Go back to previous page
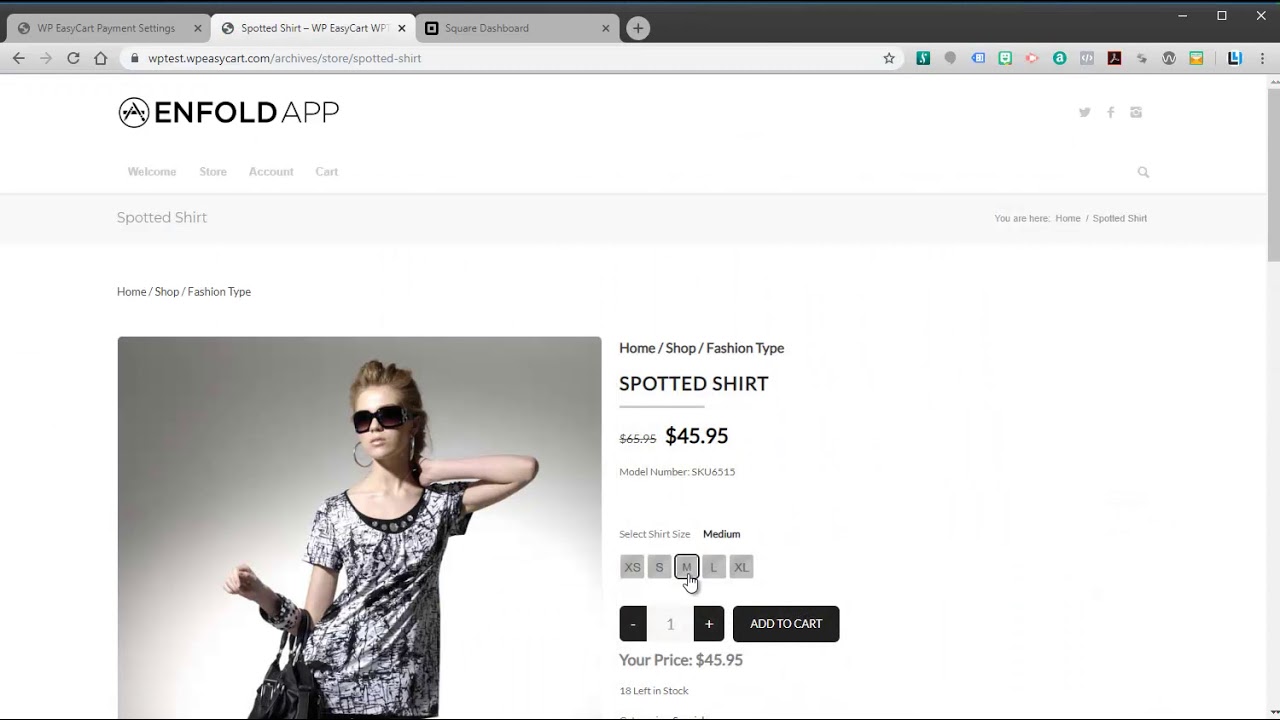1280x720 pixels. click(18, 58)
